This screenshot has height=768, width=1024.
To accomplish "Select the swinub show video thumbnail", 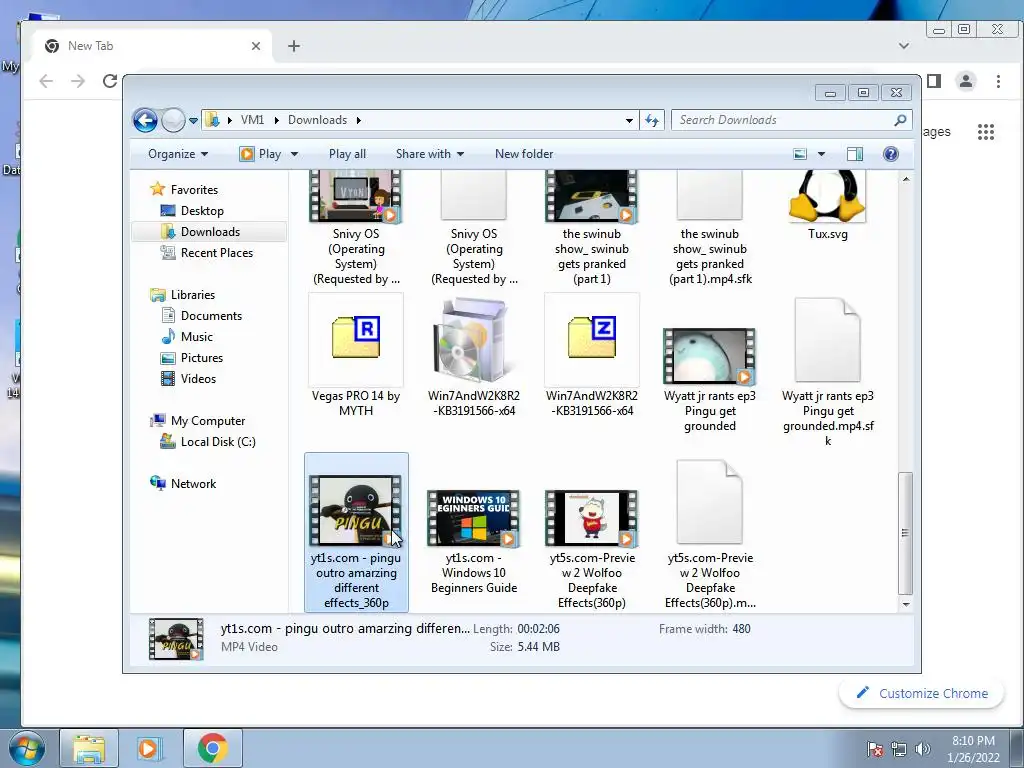I will point(591,196).
